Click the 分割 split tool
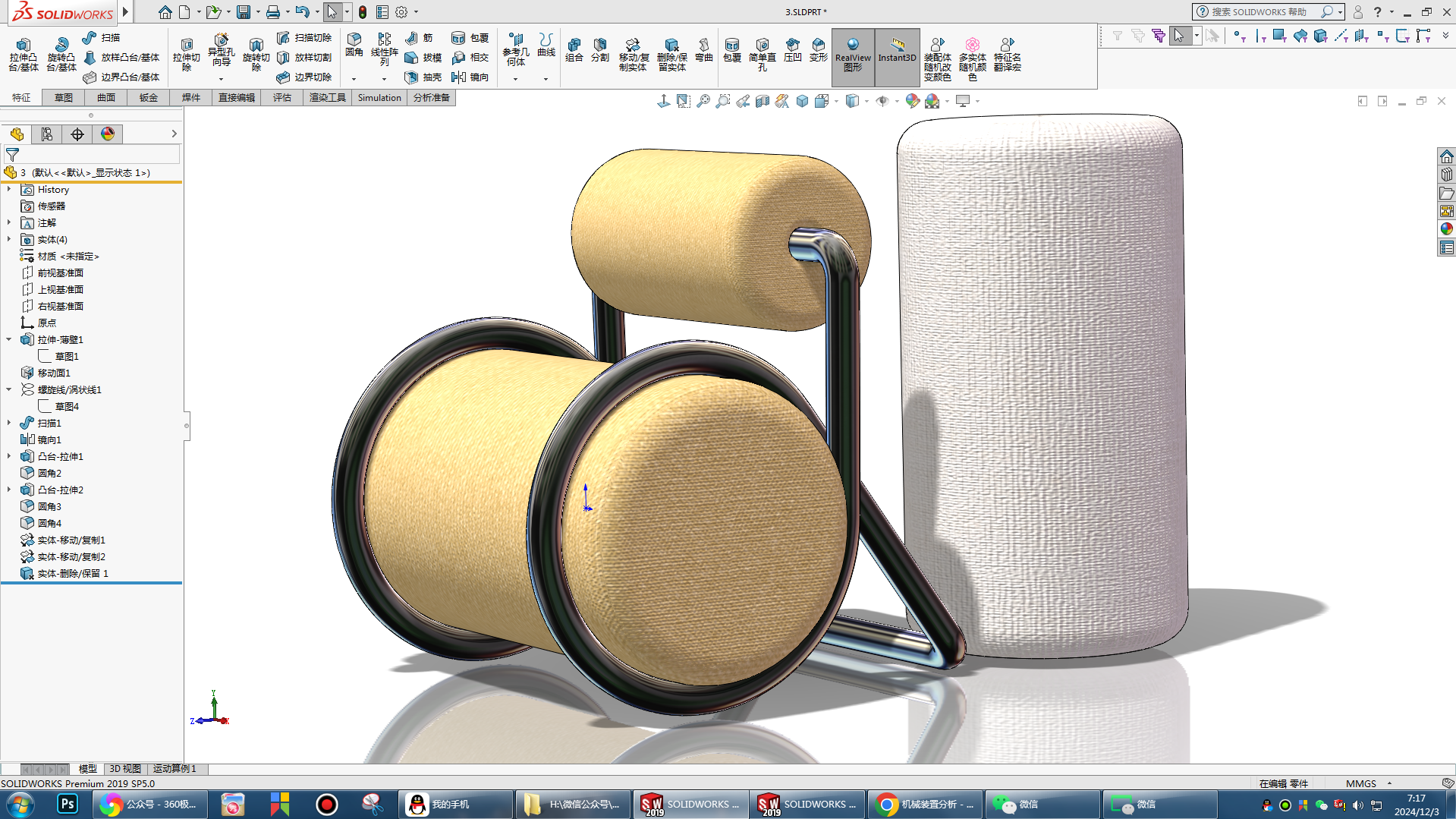 click(600, 50)
